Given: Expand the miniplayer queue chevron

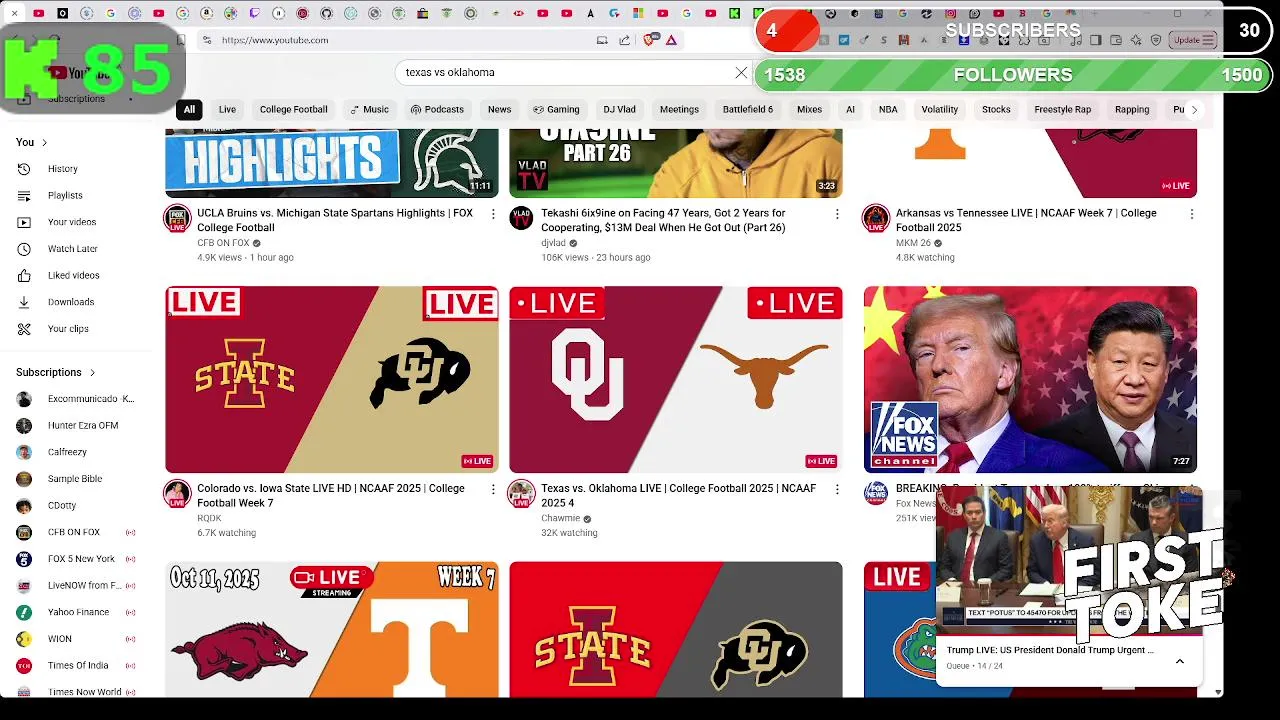Looking at the screenshot, I should tap(1180, 661).
